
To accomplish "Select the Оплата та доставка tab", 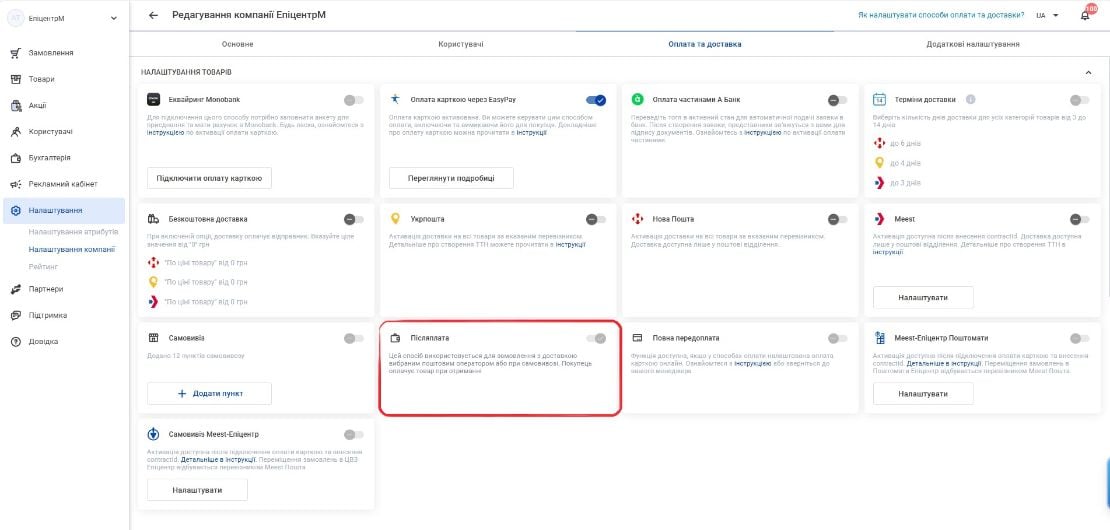I will click(x=705, y=44).
